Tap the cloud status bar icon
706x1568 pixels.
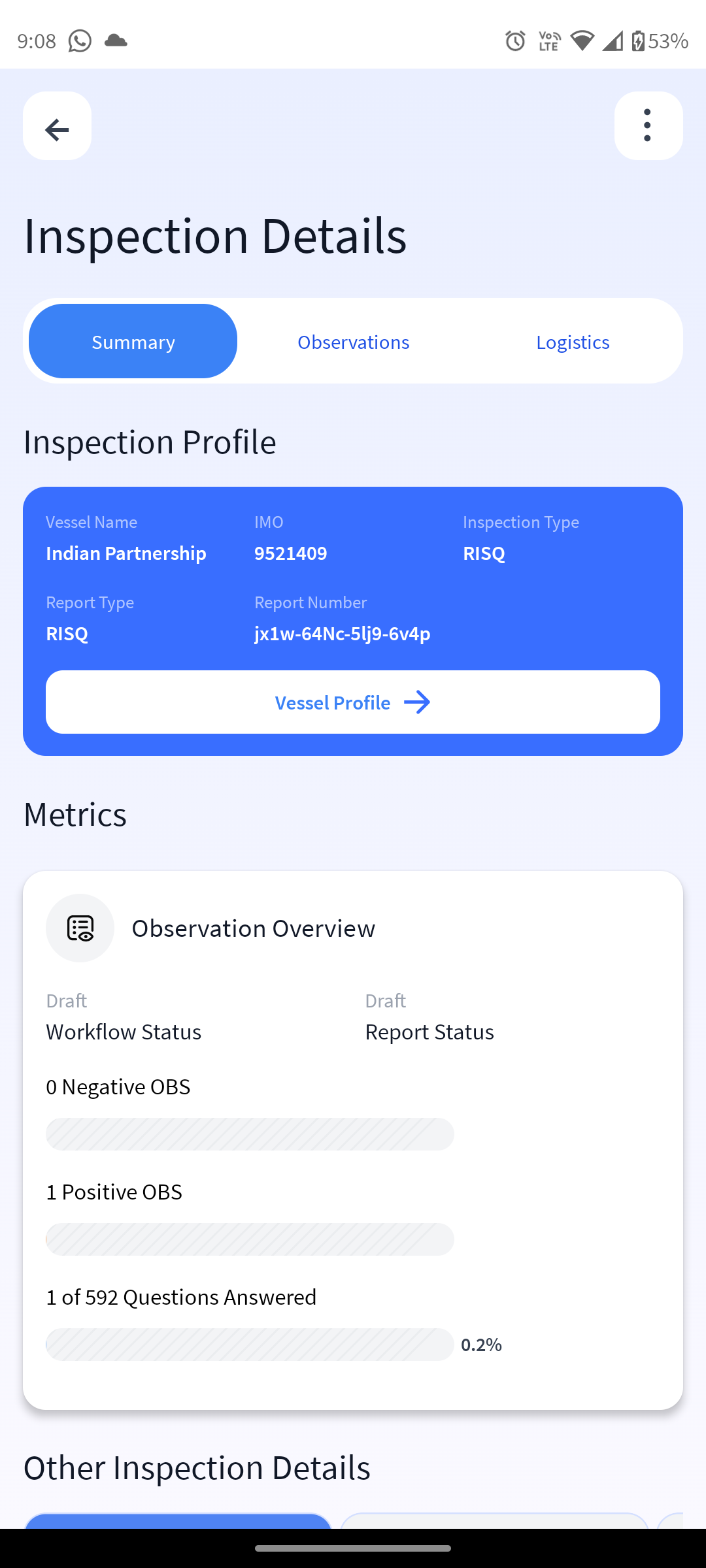[116, 41]
